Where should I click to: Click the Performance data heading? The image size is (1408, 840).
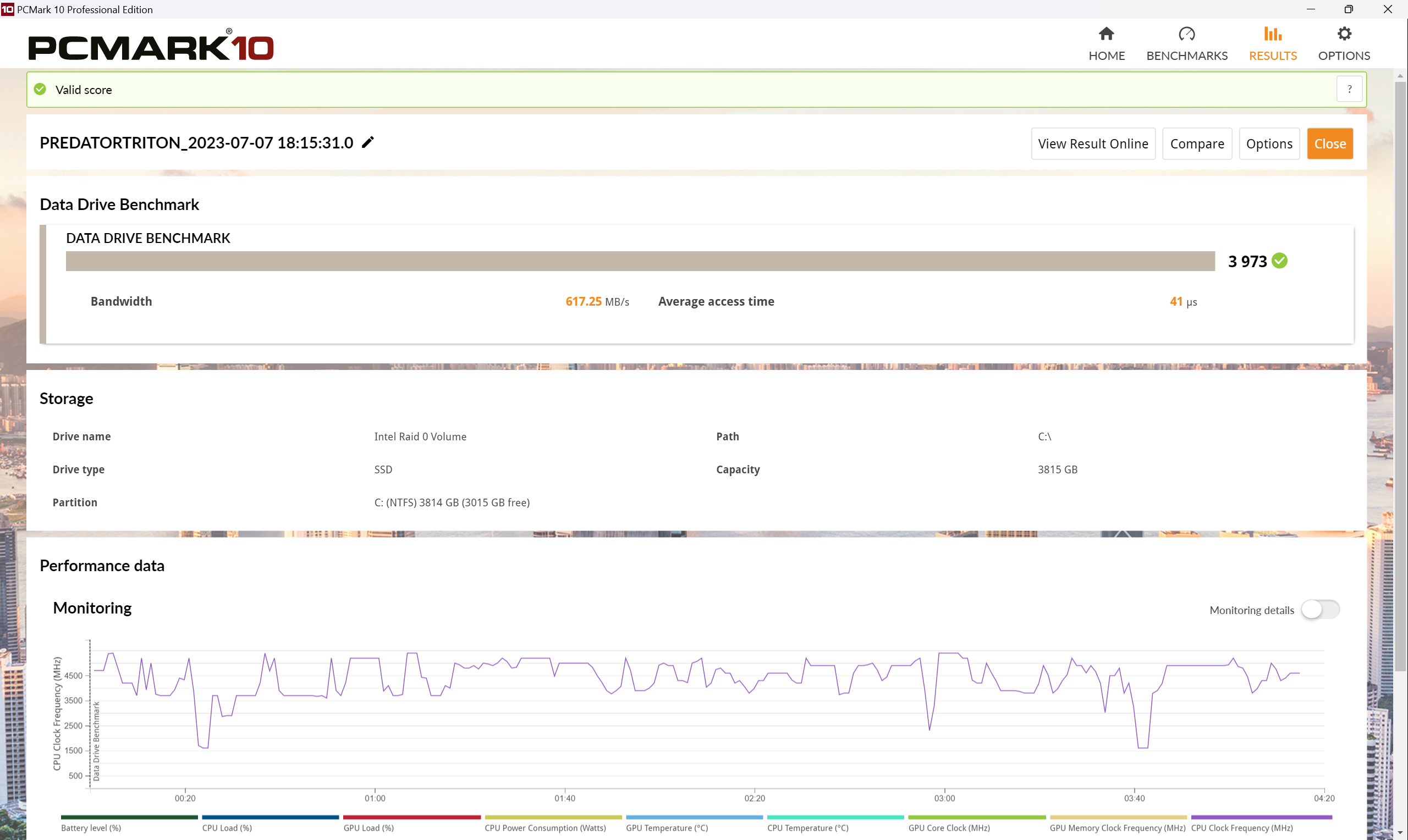[102, 566]
